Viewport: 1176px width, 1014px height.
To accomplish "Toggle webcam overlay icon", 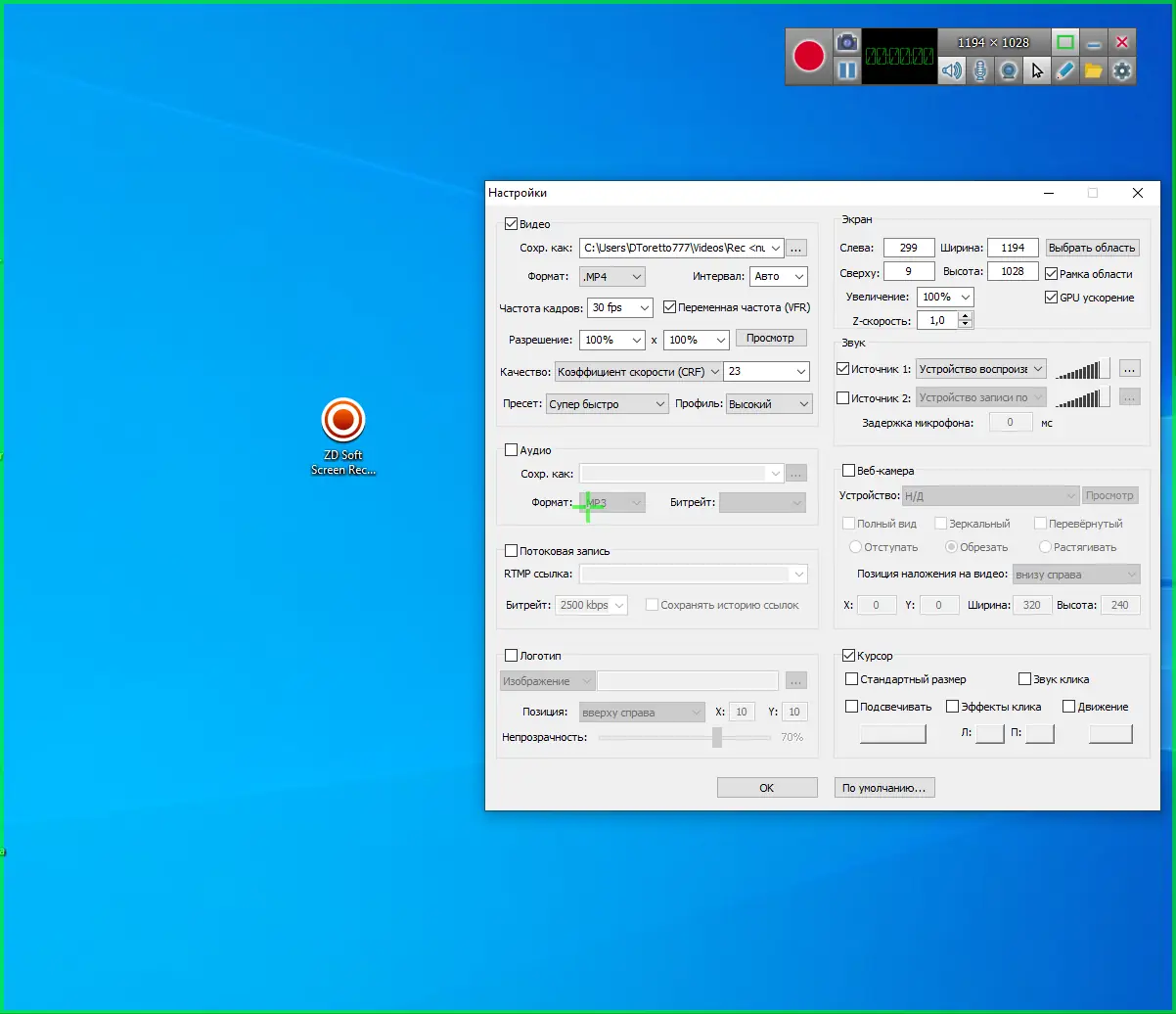I will [x=1008, y=70].
